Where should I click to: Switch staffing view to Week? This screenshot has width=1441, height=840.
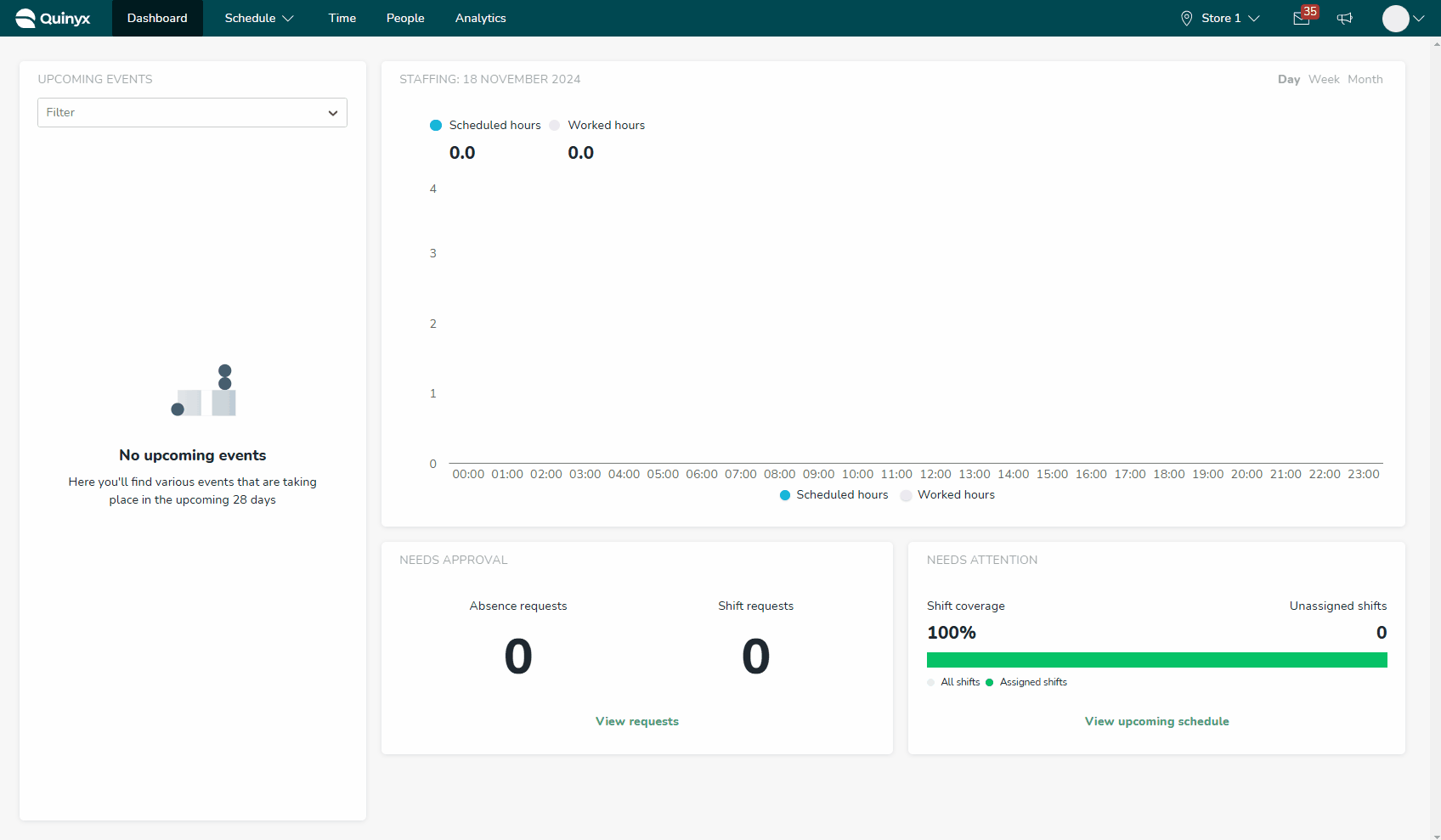click(x=1324, y=79)
